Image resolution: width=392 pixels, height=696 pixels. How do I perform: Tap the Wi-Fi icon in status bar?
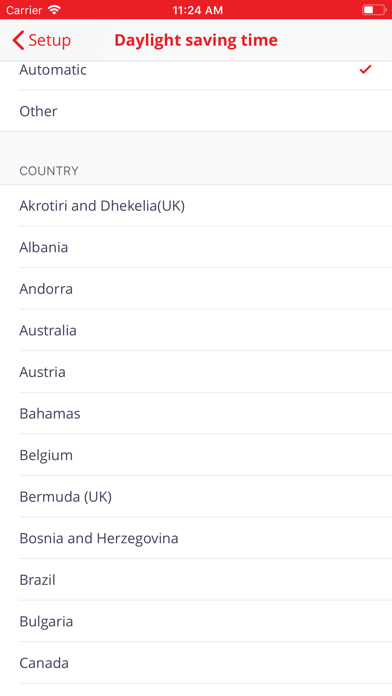[54, 10]
